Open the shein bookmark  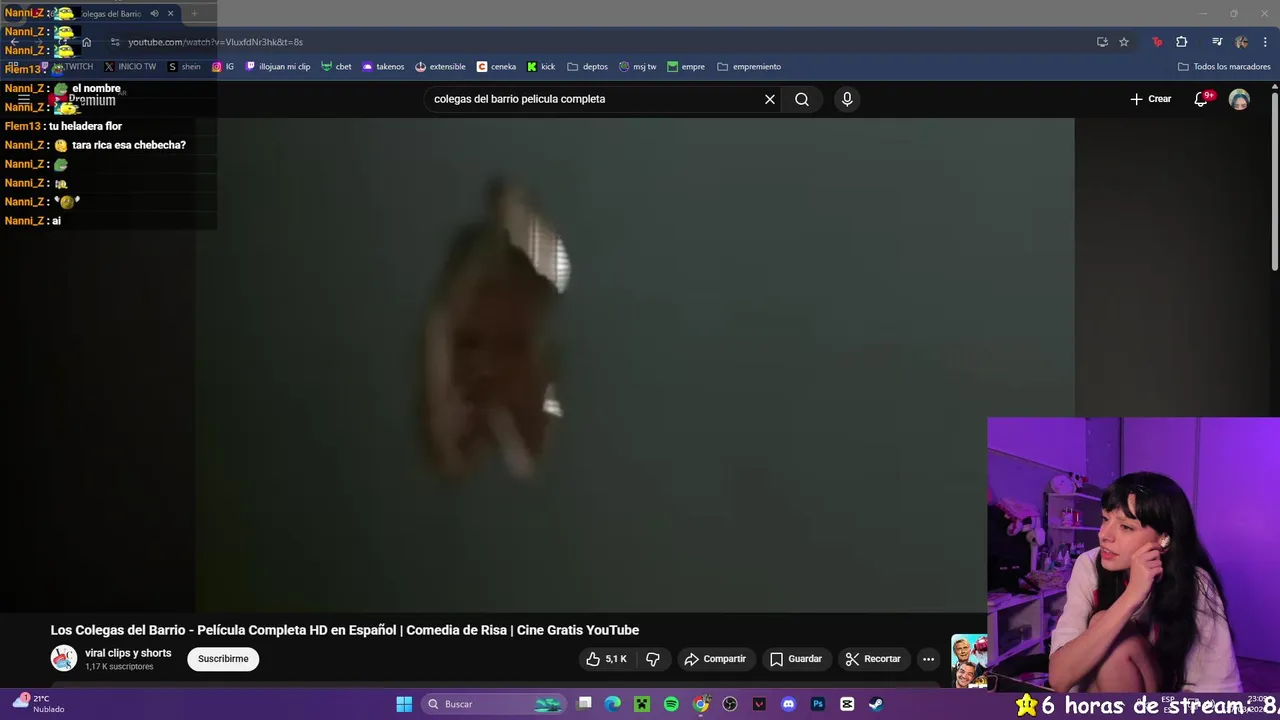click(x=184, y=67)
